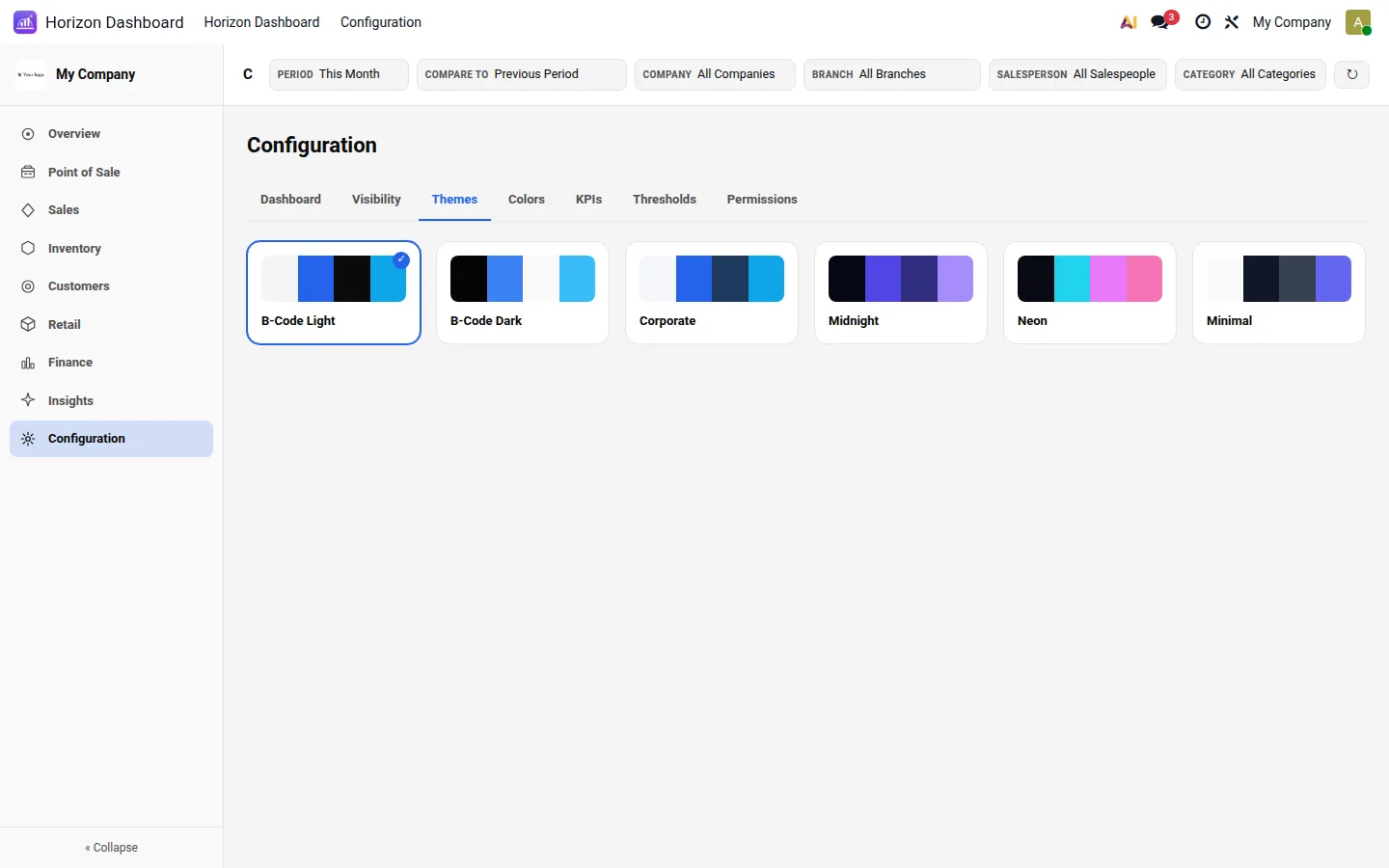Switch to the Thresholds tab
1389x868 pixels.
665,200
